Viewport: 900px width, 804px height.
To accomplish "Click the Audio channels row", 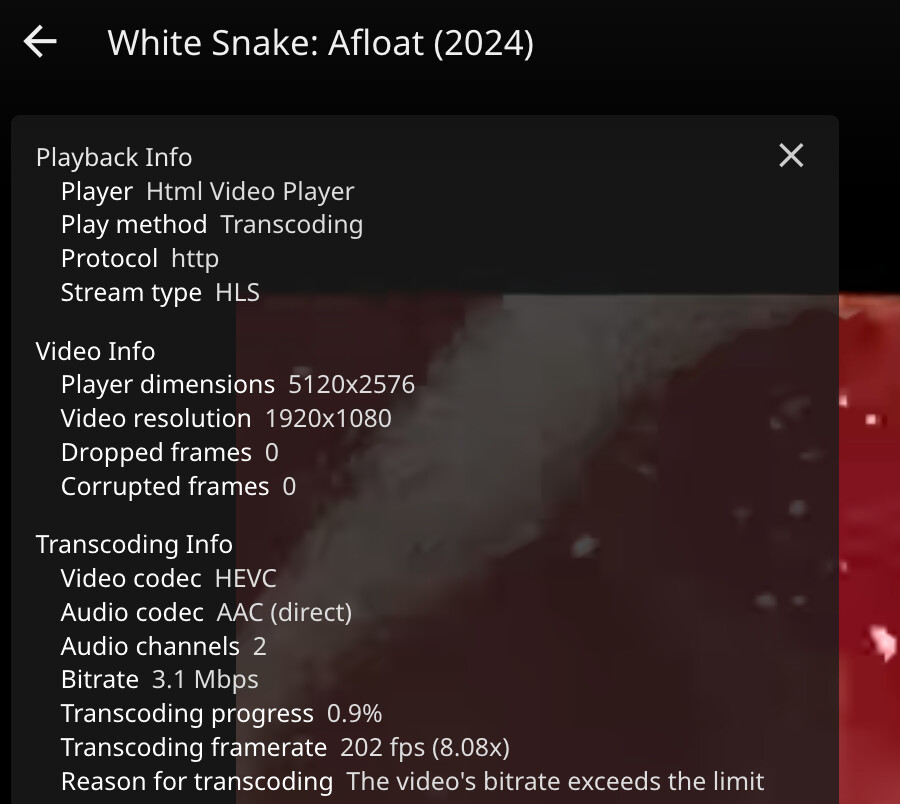I will [x=163, y=646].
